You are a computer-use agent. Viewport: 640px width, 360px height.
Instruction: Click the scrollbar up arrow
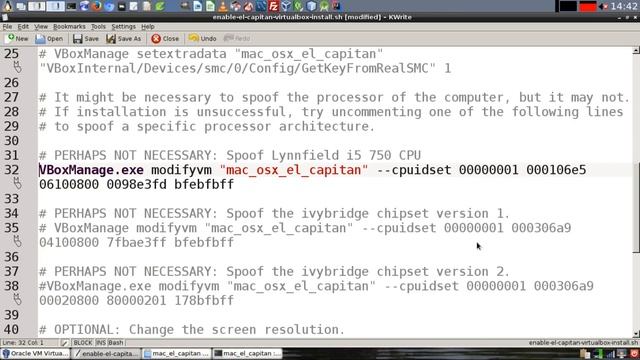coord(636,51)
